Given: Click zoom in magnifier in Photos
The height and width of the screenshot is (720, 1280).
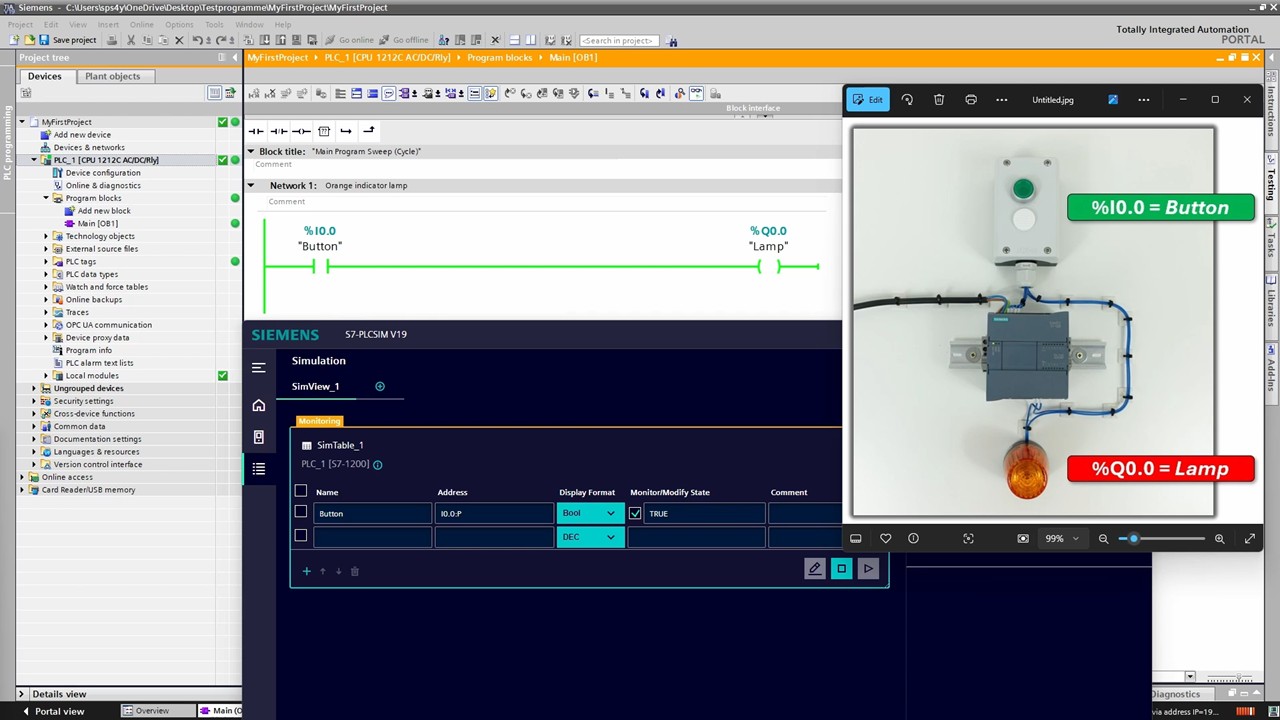Looking at the screenshot, I should point(1219,539).
